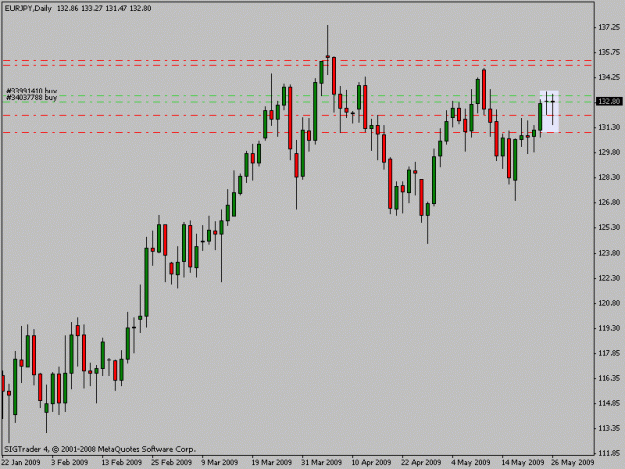Click the 31 Mar 2009 date label
625x469 pixels.
[322, 462]
